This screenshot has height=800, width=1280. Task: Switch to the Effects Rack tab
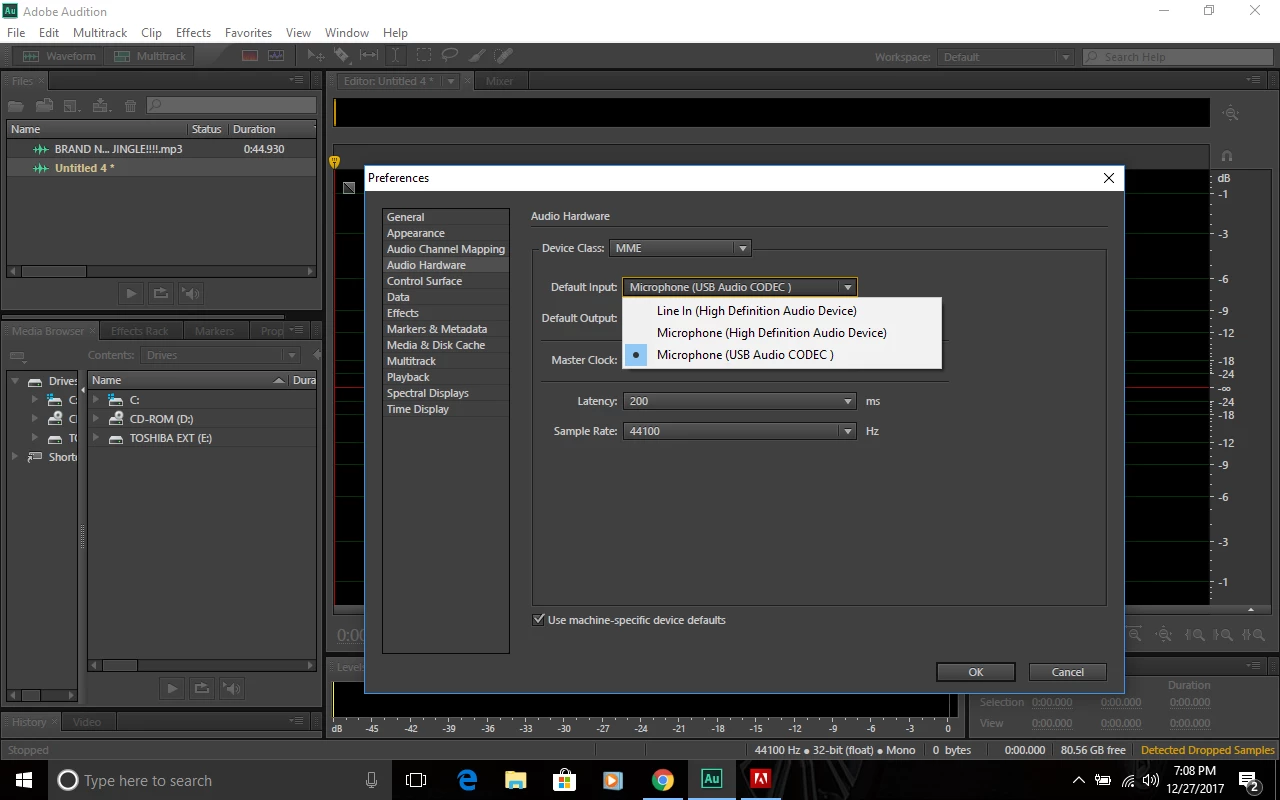click(x=139, y=331)
